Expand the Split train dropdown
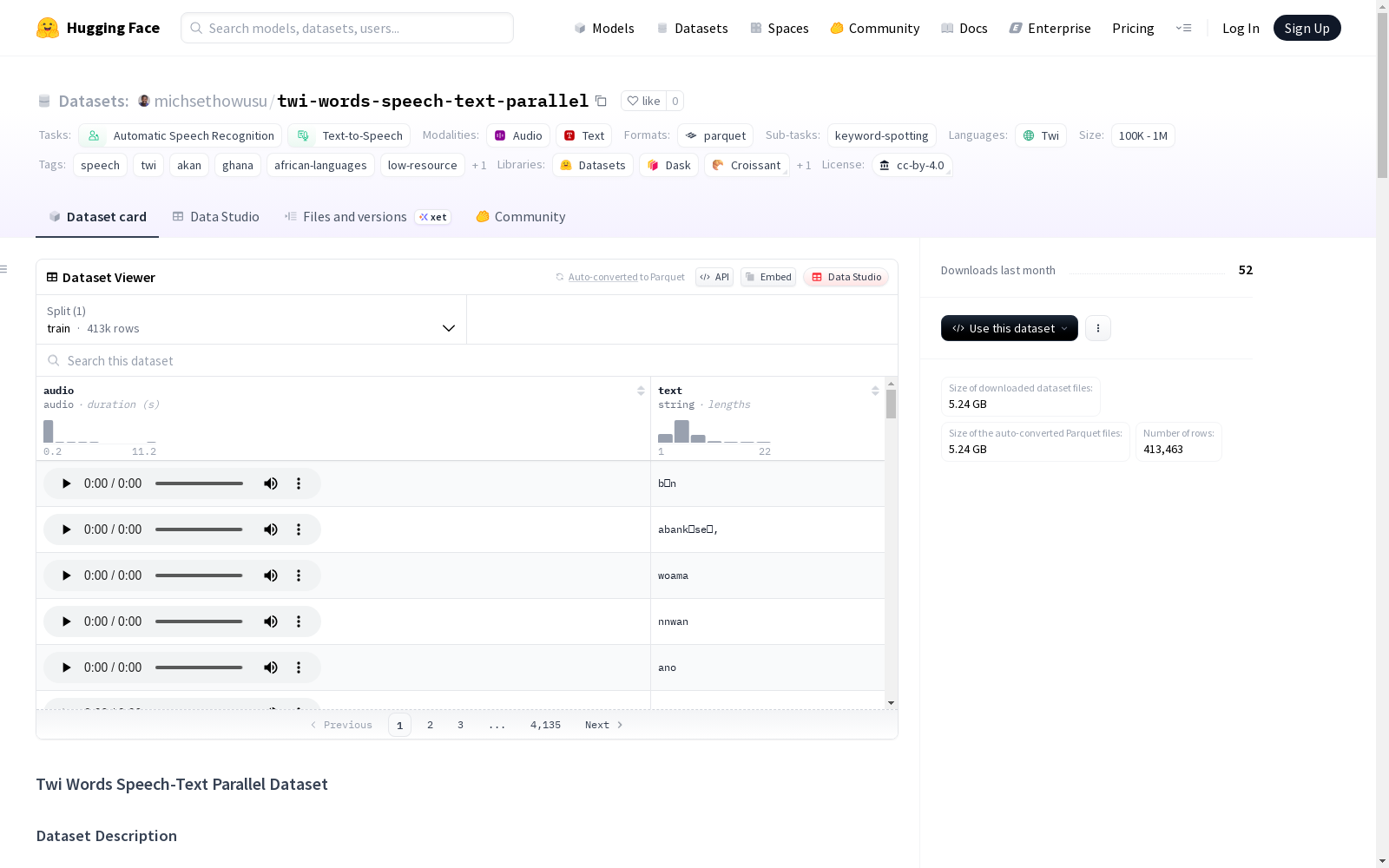The height and width of the screenshot is (868, 1389). (252, 319)
